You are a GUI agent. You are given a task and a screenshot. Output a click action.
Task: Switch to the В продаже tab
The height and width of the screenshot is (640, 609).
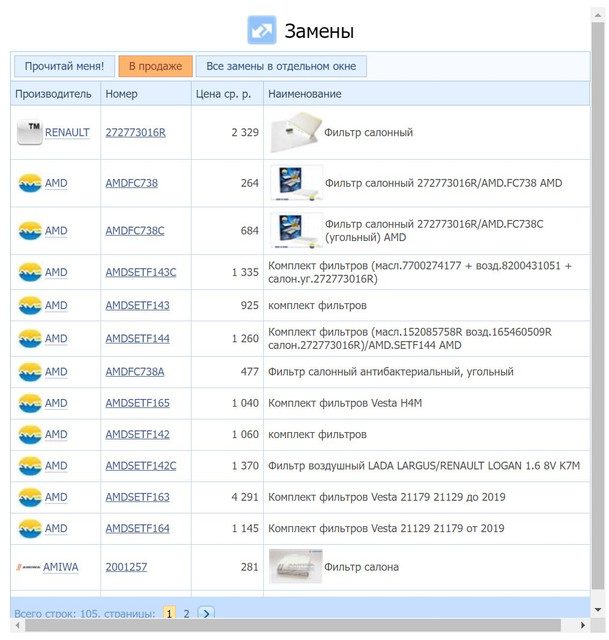[x=156, y=66]
